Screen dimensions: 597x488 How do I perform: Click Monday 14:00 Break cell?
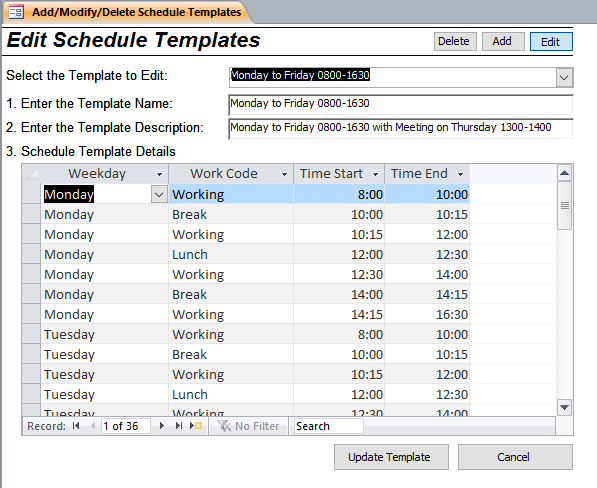click(231, 295)
